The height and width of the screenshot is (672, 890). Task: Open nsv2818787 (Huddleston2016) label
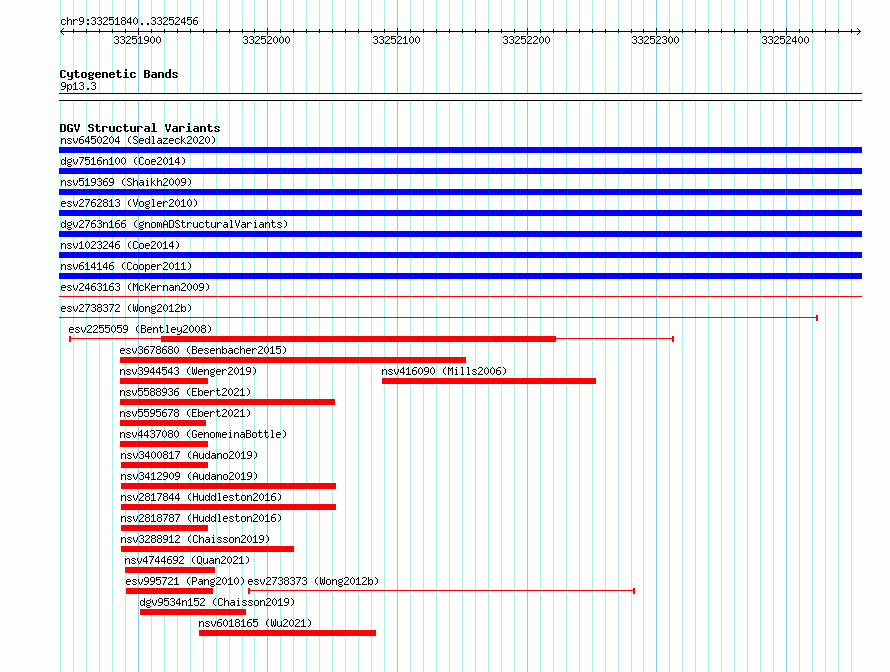[x=201, y=518]
